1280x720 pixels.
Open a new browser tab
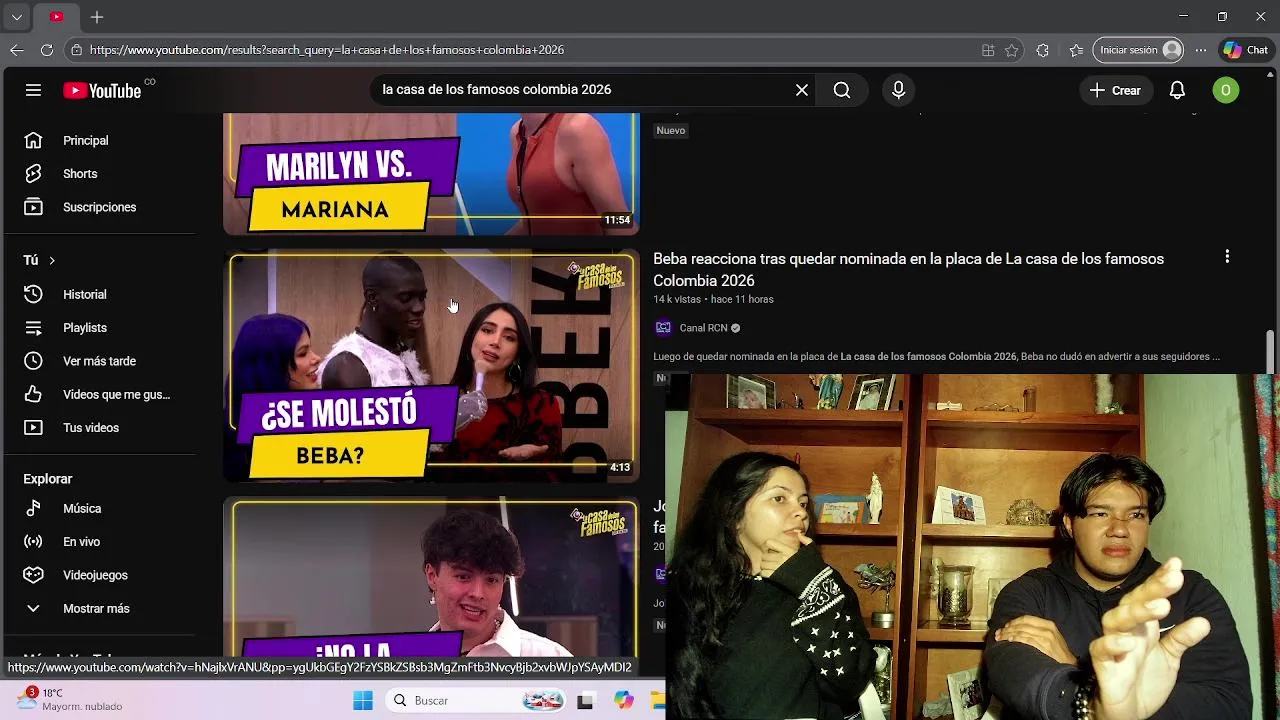(97, 17)
